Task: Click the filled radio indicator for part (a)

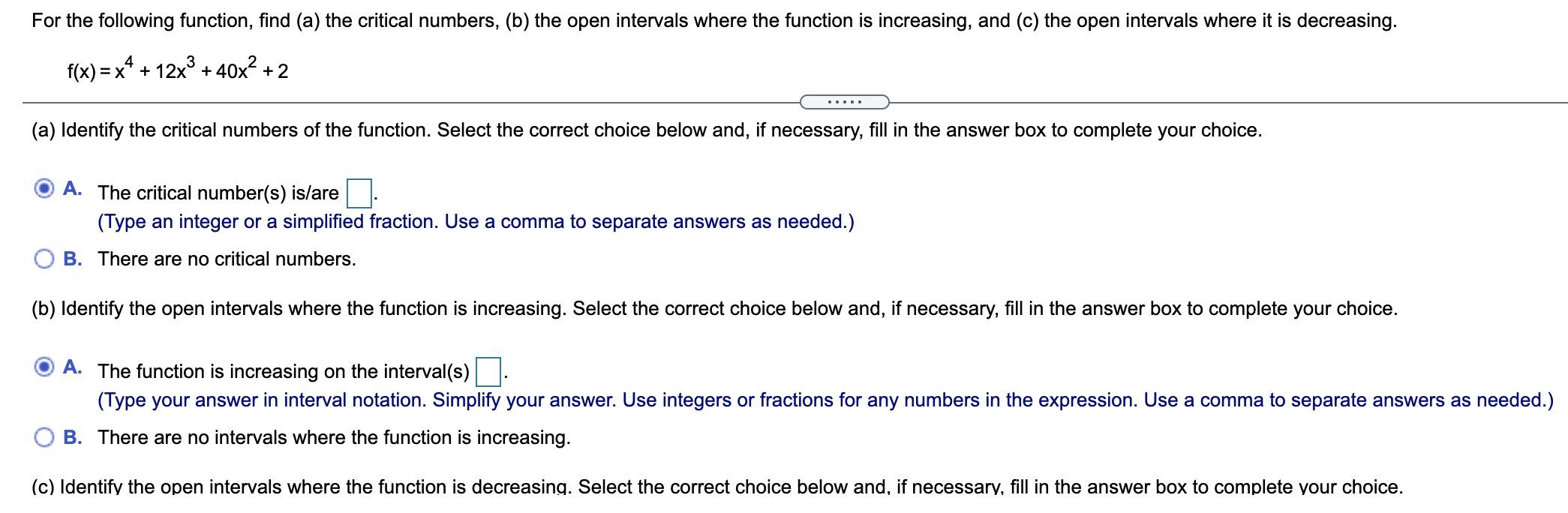Action: [x=44, y=188]
